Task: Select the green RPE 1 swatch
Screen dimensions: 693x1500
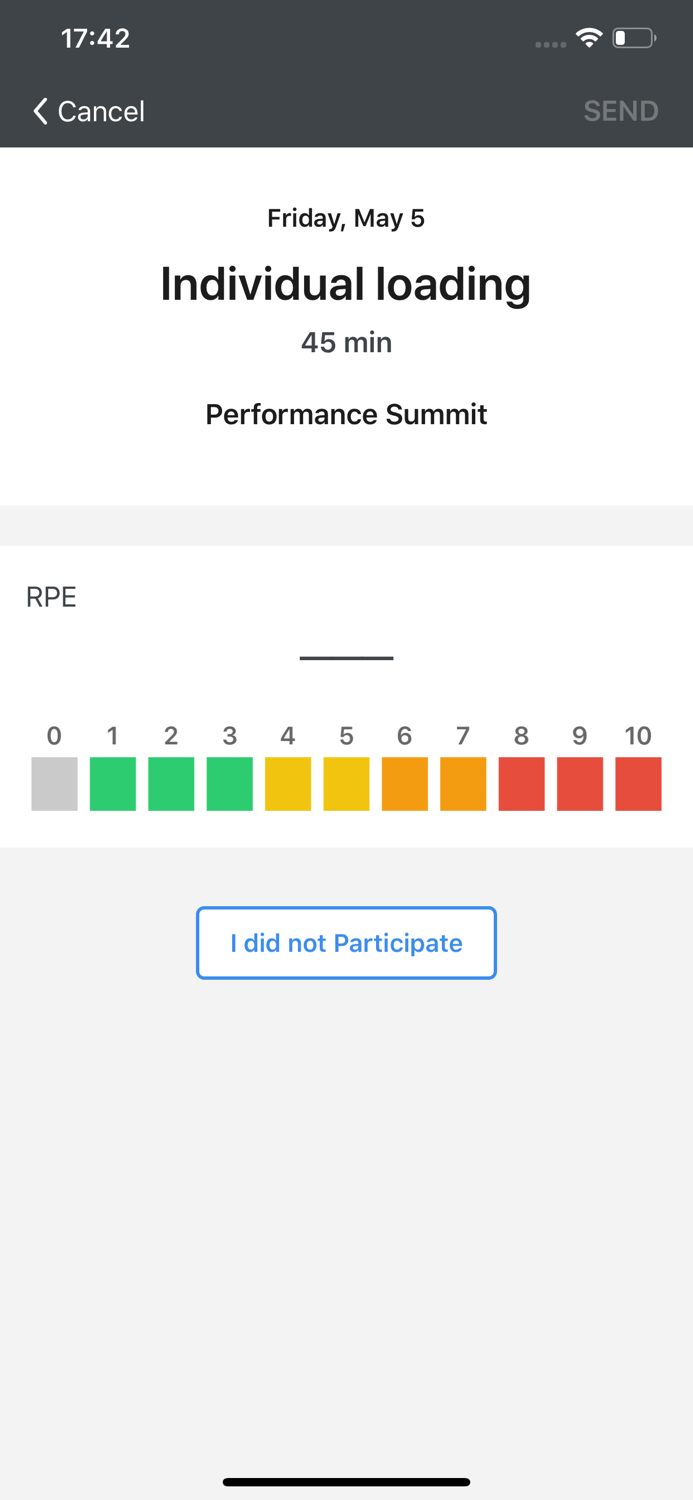Action: pyautogui.click(x=113, y=783)
